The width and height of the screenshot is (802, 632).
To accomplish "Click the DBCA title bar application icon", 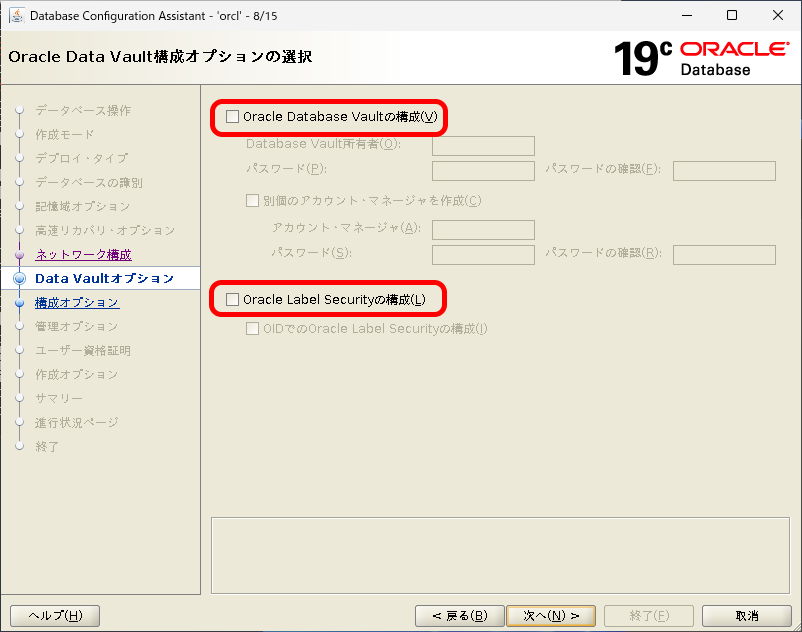I will 15,15.
